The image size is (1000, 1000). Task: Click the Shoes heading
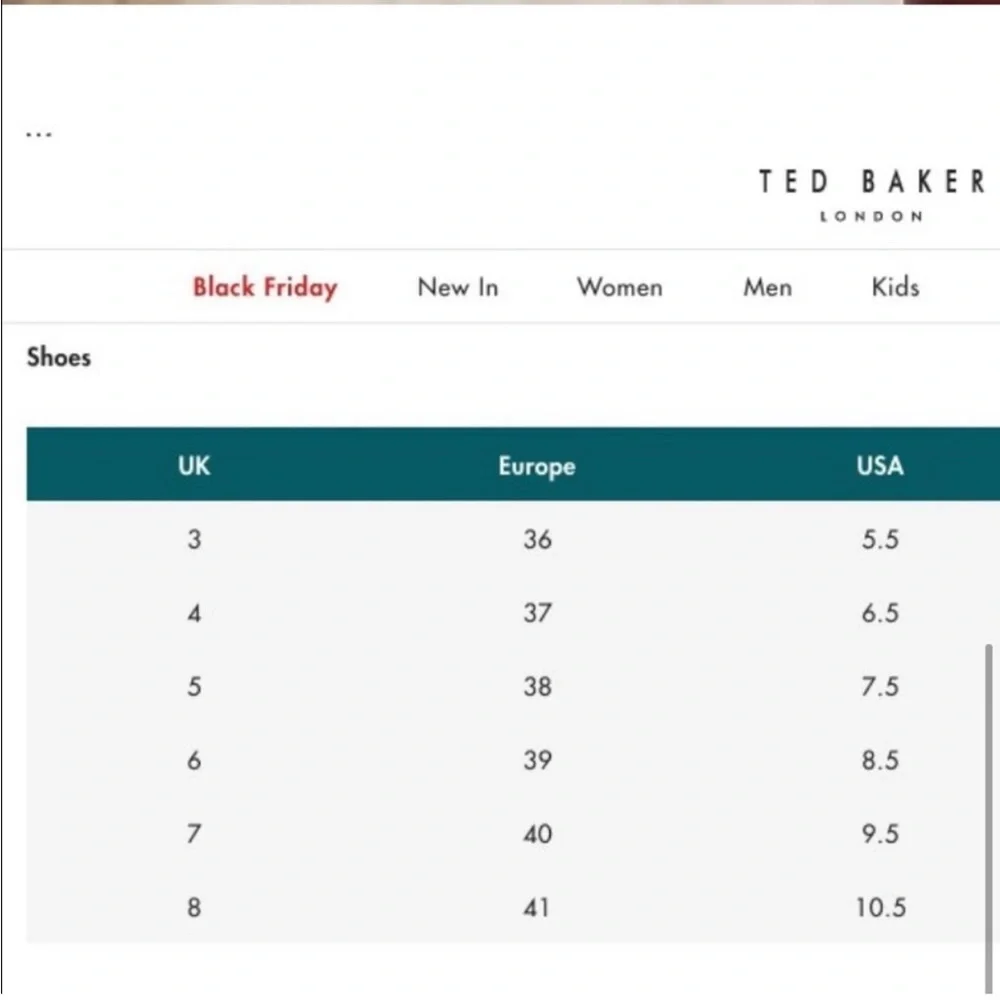tap(58, 357)
